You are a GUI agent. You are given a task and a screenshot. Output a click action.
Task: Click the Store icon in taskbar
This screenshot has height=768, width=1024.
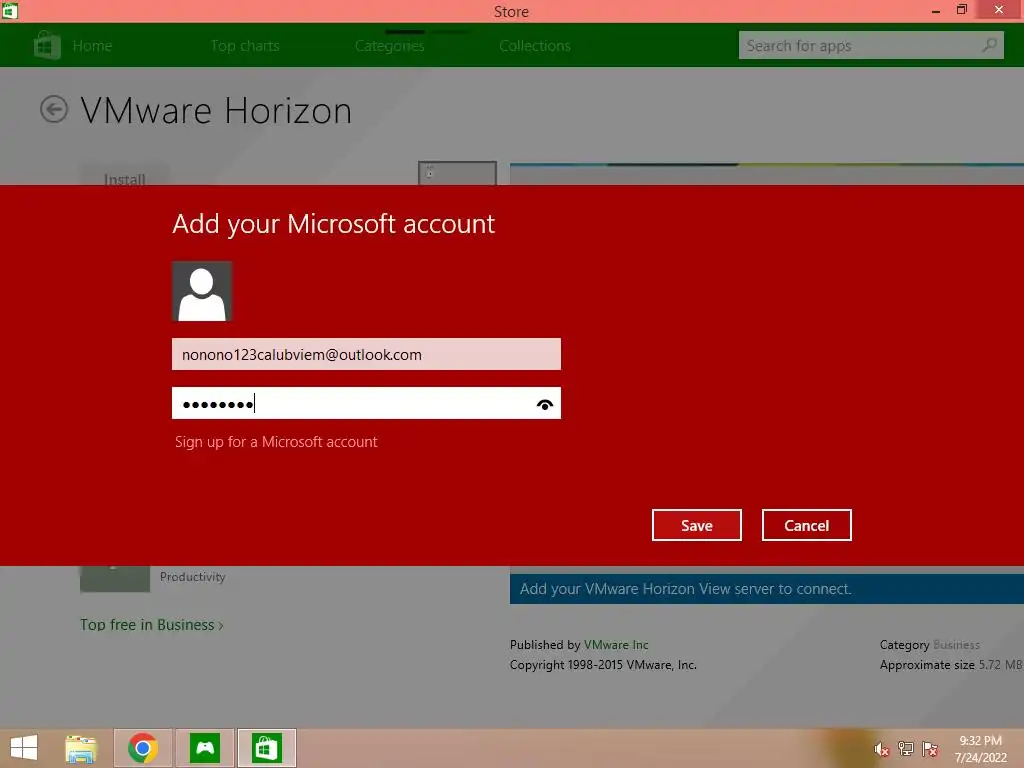click(266, 748)
